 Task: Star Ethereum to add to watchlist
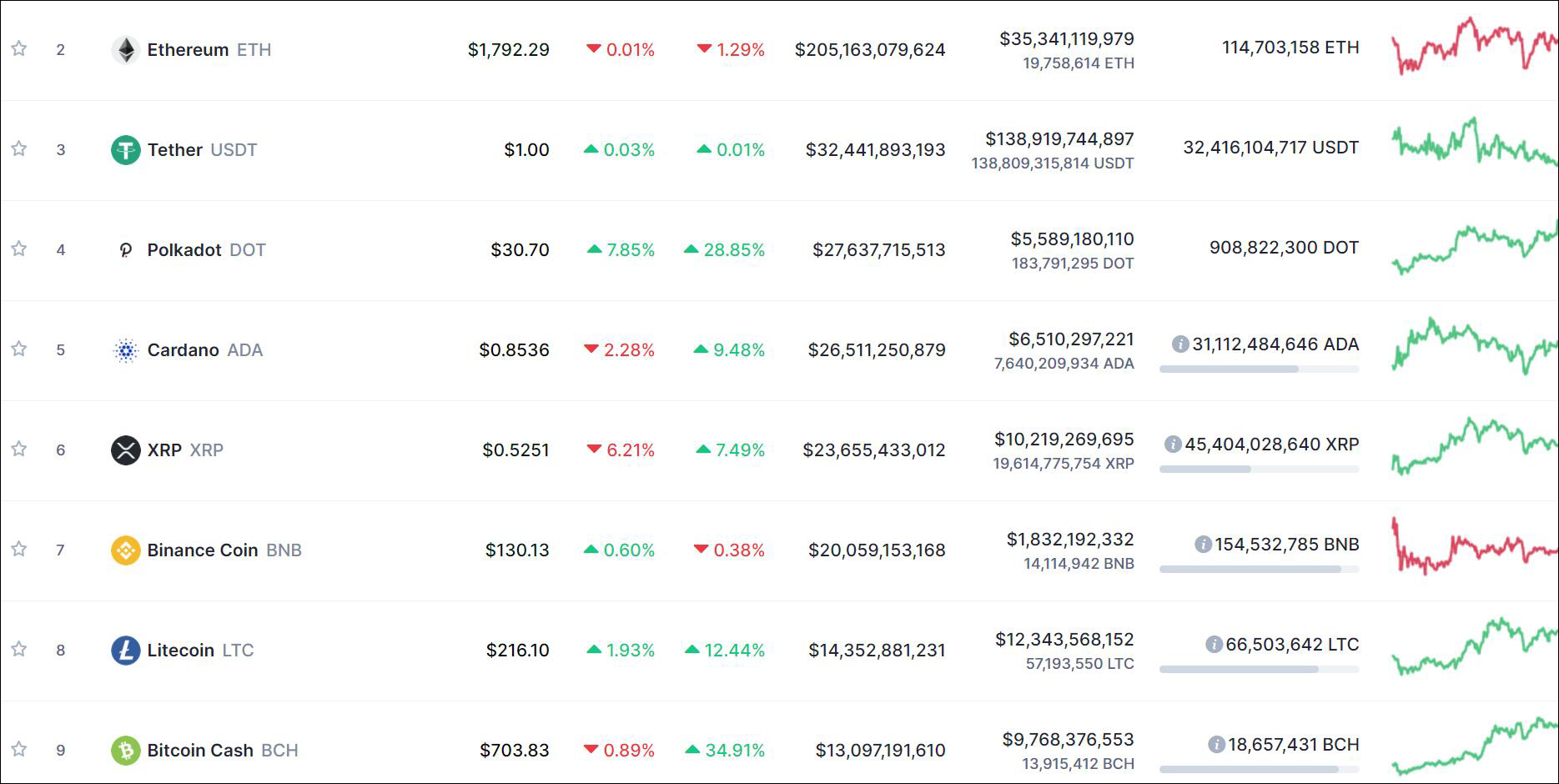[19, 48]
